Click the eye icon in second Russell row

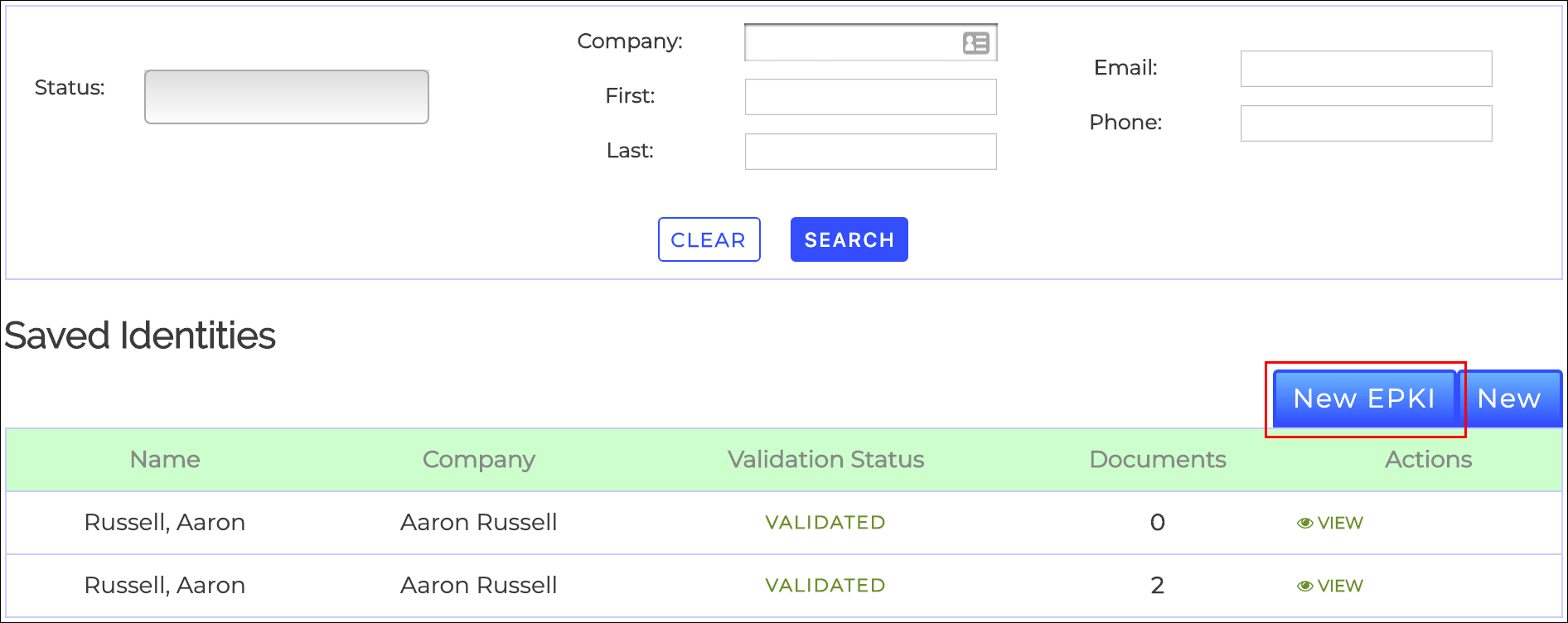tap(1304, 586)
